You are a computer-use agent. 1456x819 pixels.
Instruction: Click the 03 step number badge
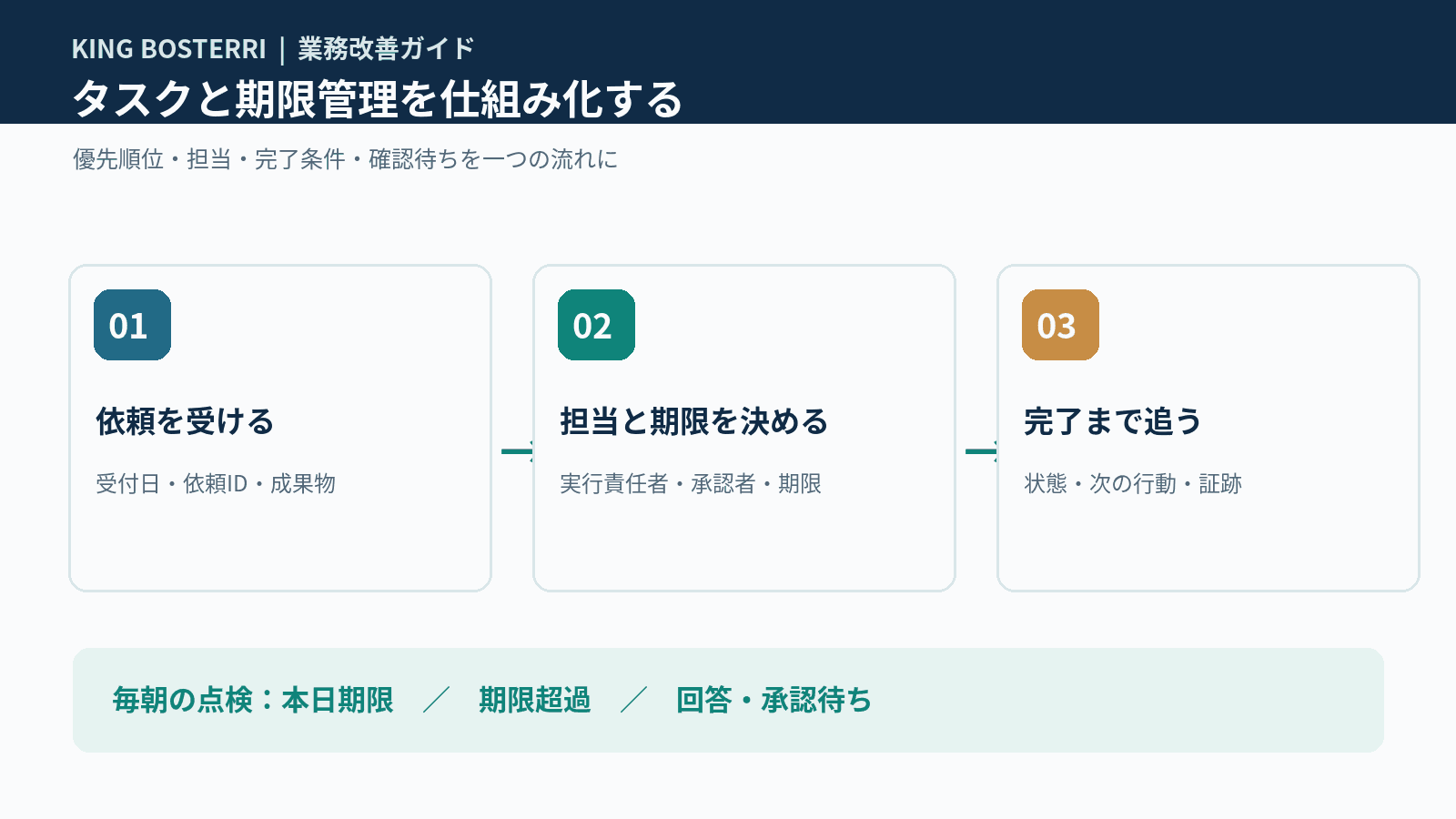coord(1060,325)
